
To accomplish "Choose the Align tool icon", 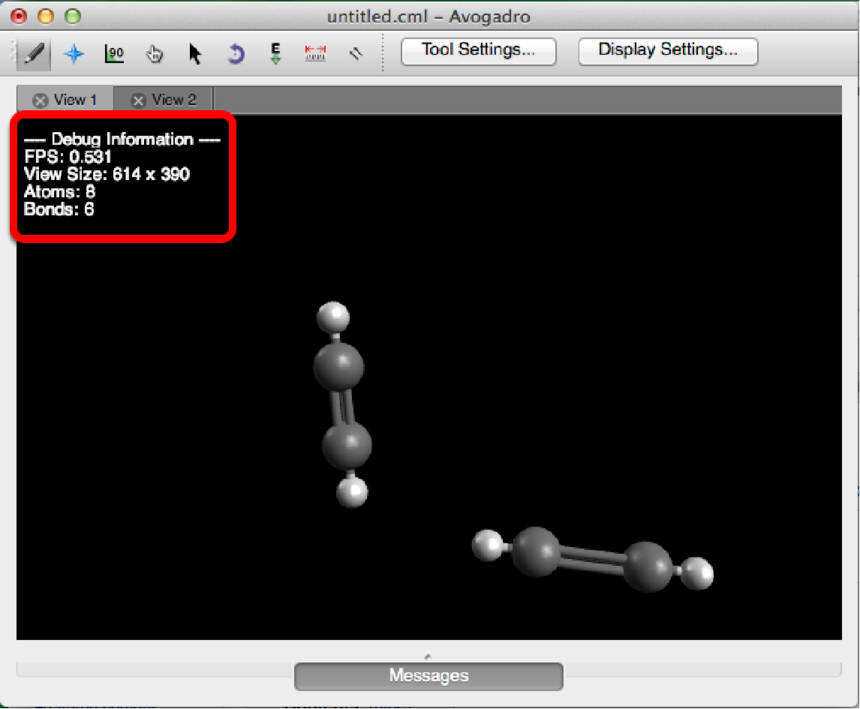I will pos(355,53).
